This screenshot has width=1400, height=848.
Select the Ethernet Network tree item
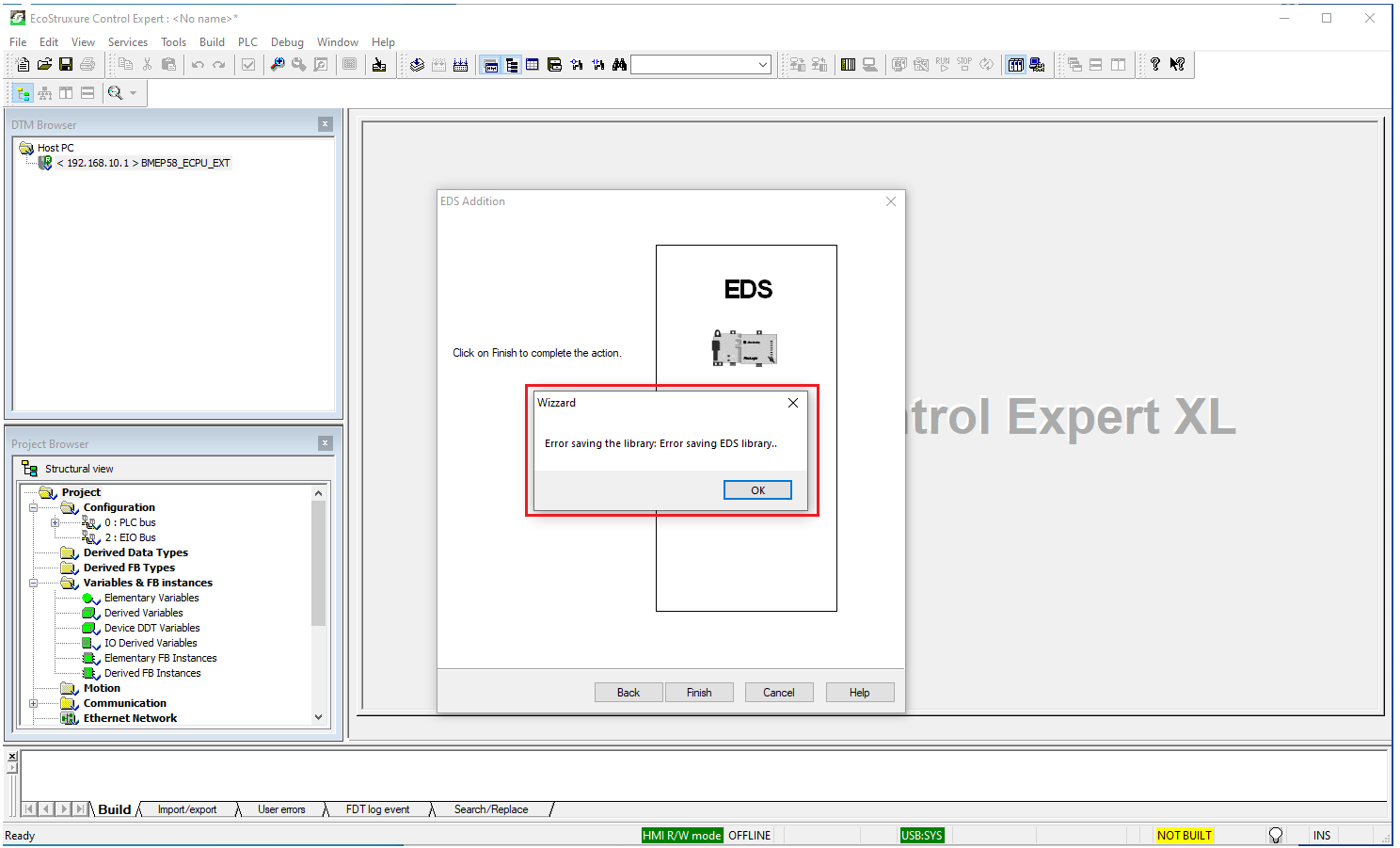coord(130,719)
